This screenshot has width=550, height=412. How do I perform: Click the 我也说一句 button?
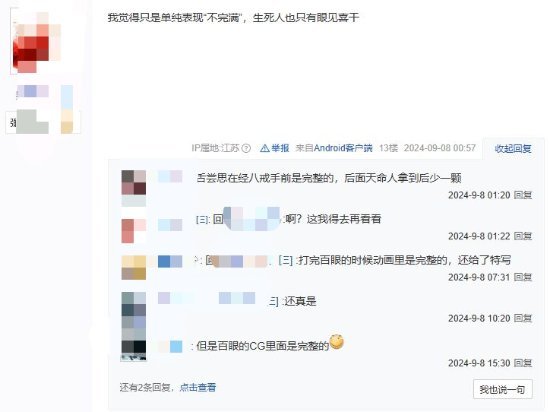coord(502,389)
